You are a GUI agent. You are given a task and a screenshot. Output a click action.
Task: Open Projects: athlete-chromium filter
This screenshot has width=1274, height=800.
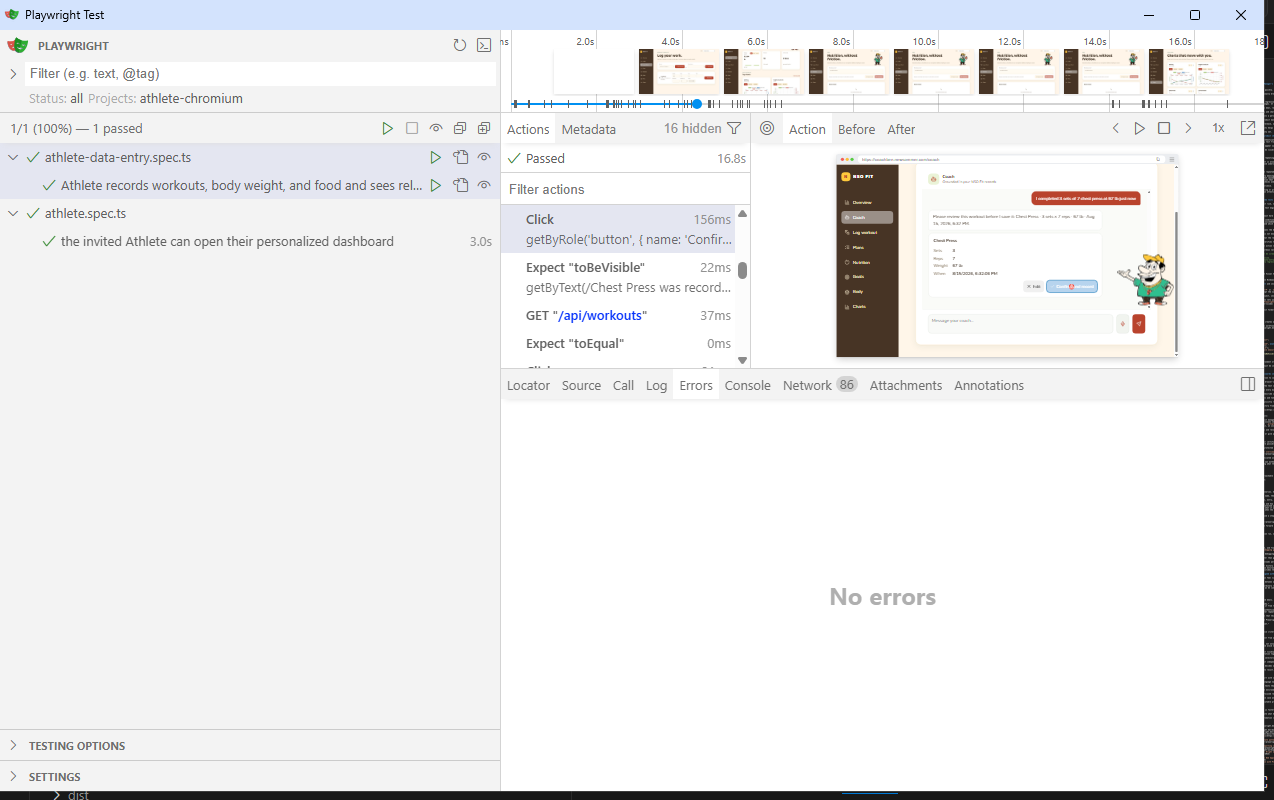point(165,99)
